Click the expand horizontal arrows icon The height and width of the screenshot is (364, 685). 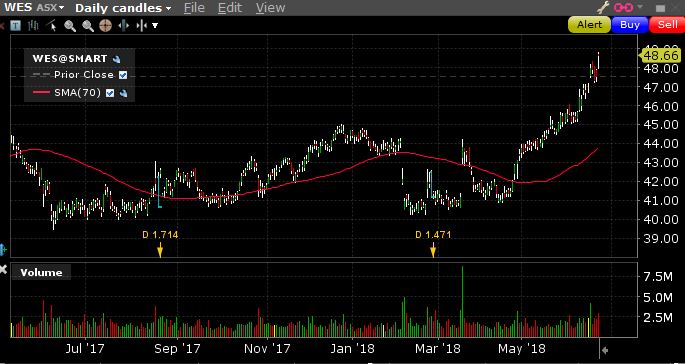click(x=124, y=26)
